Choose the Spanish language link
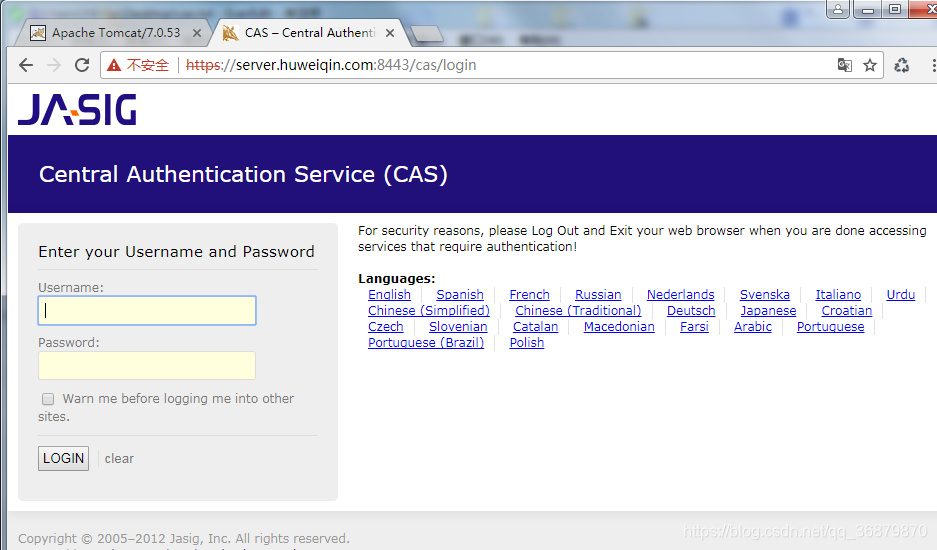 pos(460,295)
